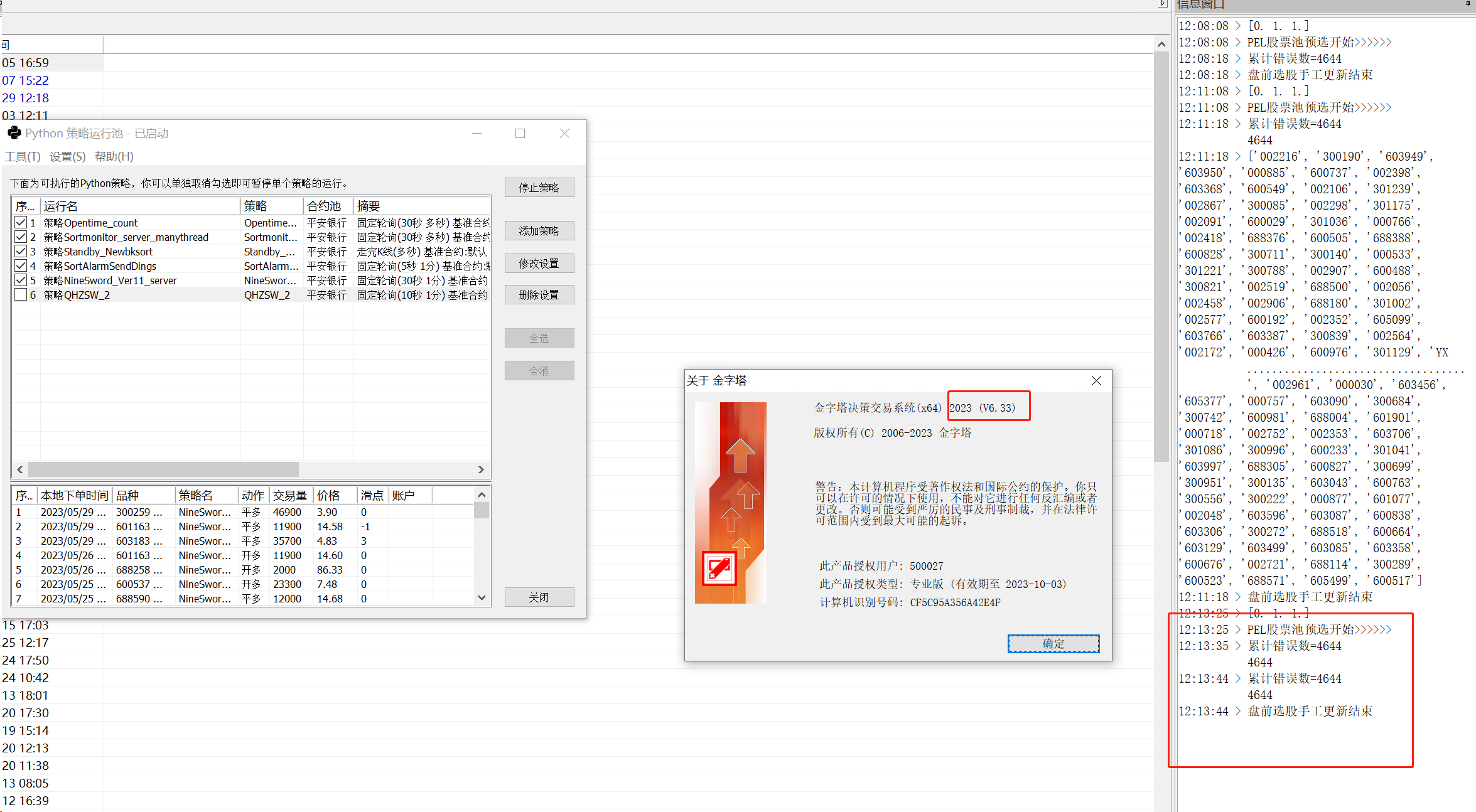Click the 添加策略 button
1476x812 pixels.
point(539,231)
